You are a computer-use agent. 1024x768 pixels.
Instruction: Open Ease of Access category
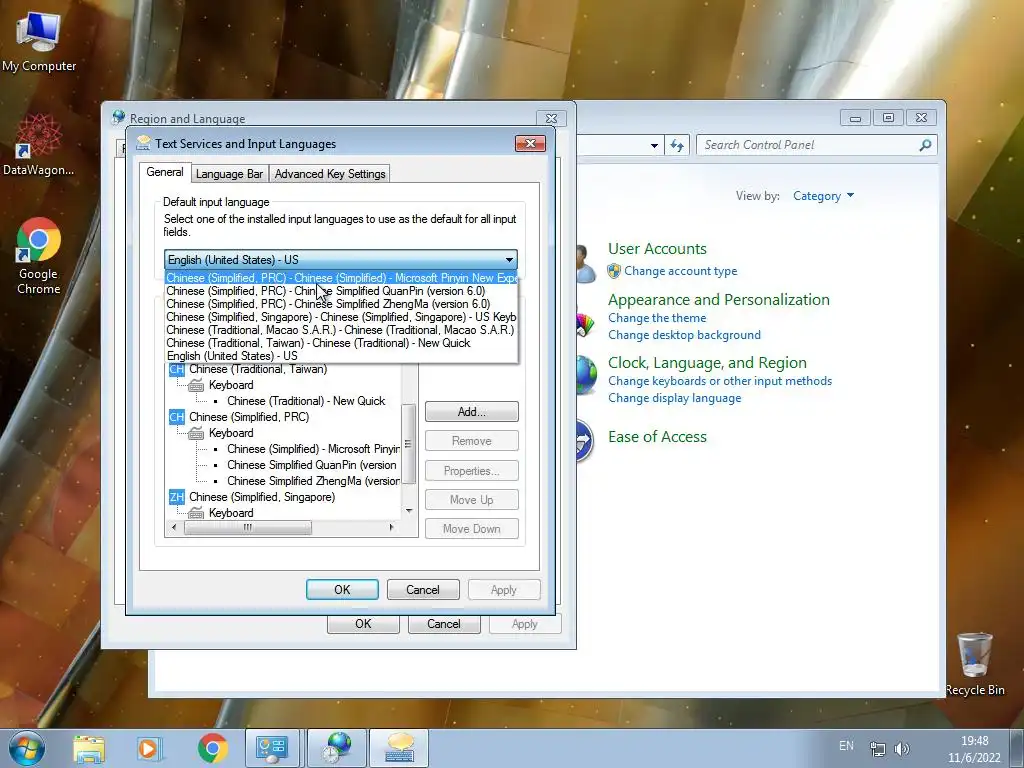(x=657, y=437)
